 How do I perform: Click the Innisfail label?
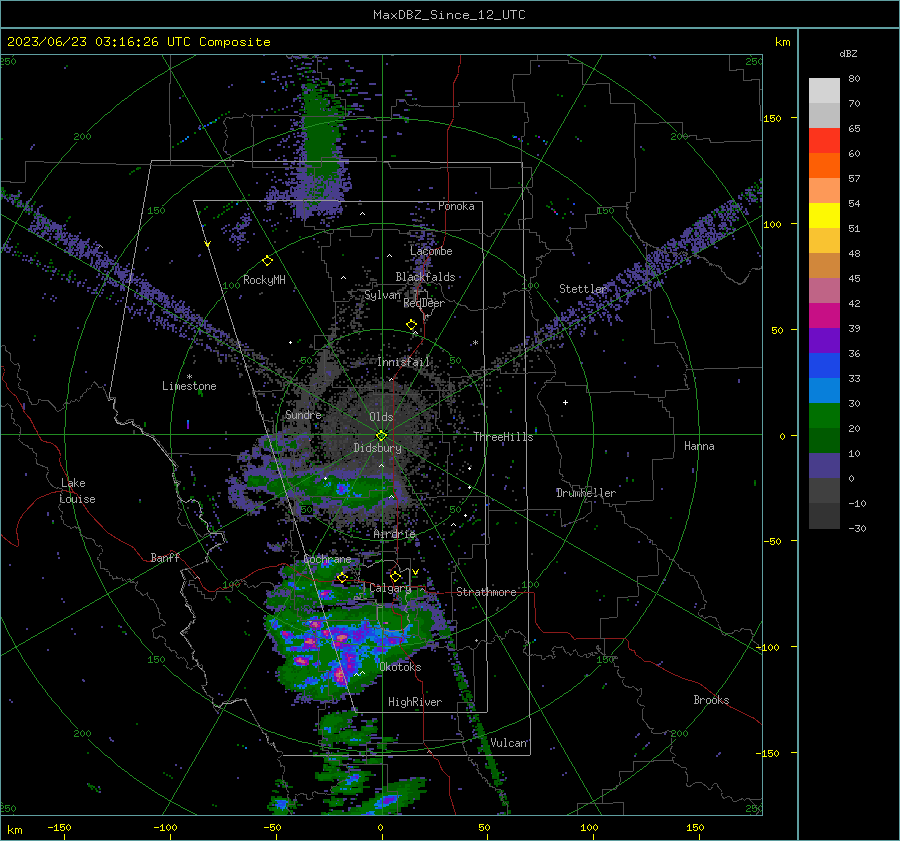point(404,362)
